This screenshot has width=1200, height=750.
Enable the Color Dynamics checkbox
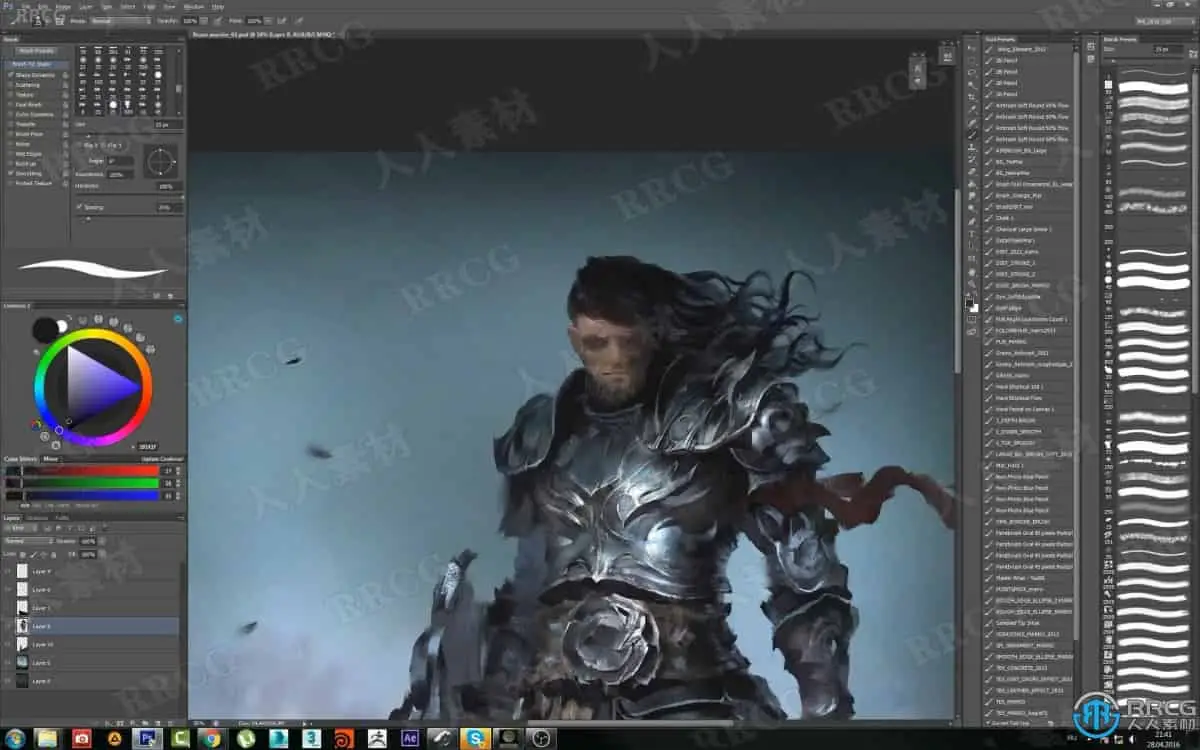pyautogui.click(x=10, y=114)
